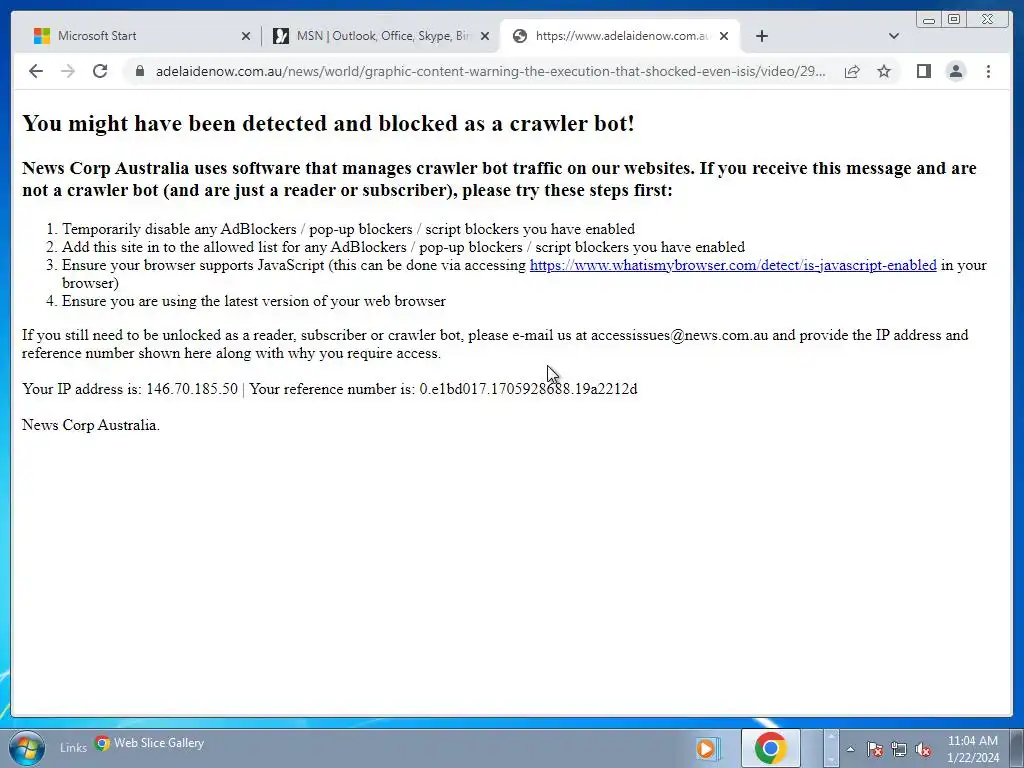Launch Windows Media Player from taskbar
1024x768 pixels.
pyautogui.click(x=707, y=748)
